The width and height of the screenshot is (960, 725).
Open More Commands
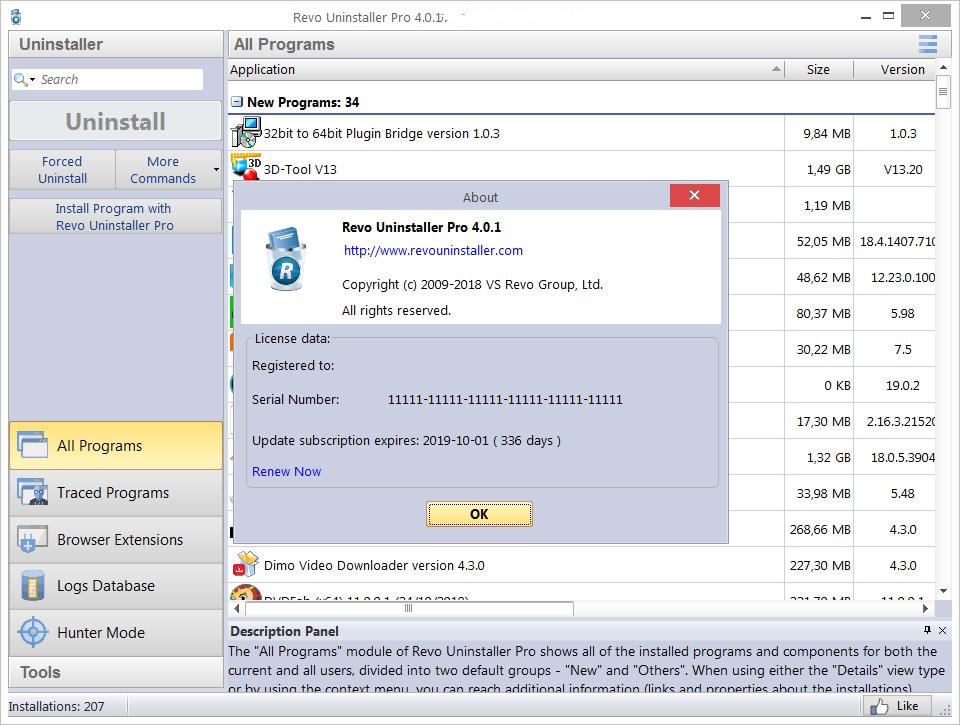163,170
